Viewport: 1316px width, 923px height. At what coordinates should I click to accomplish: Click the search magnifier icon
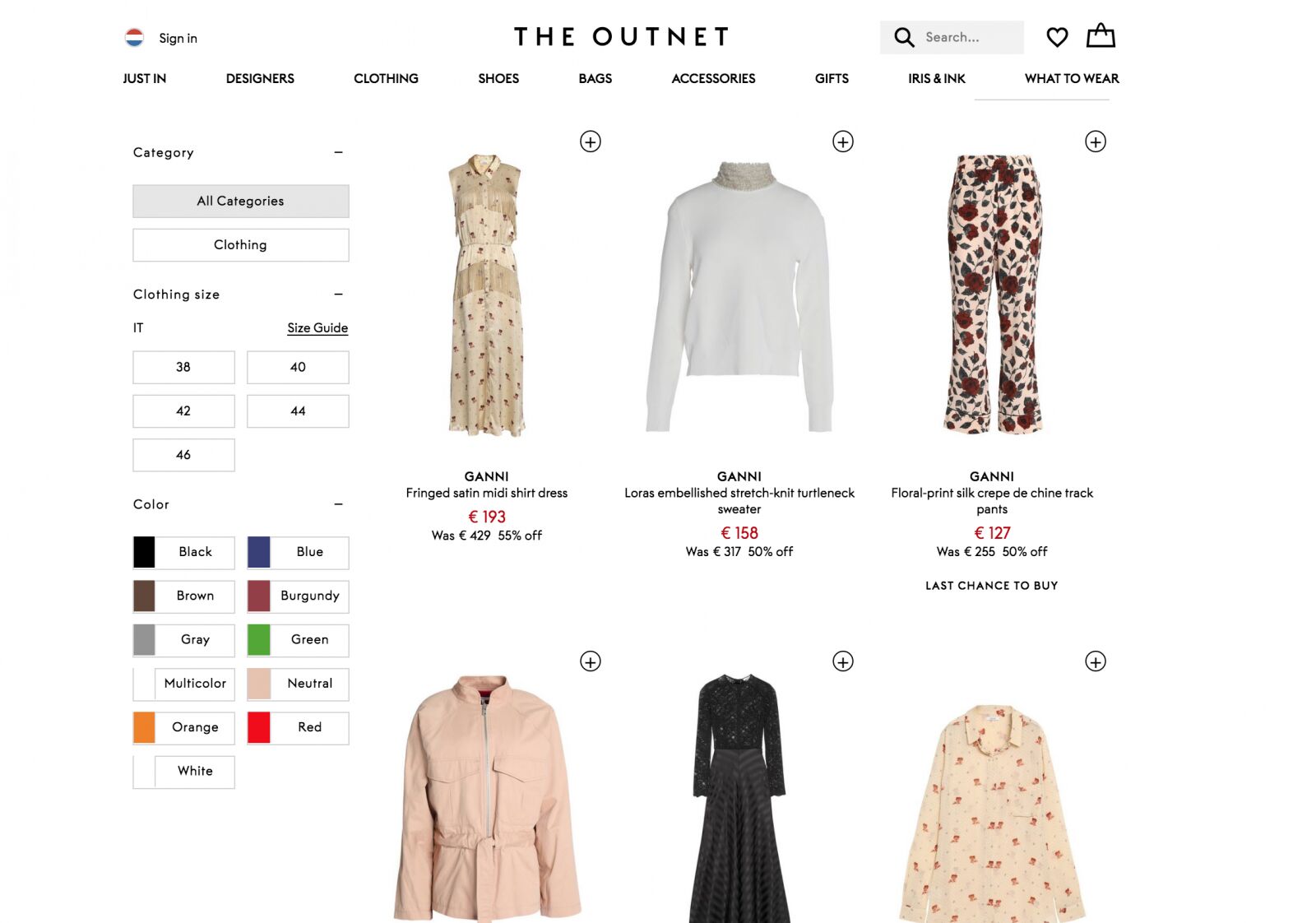904,37
